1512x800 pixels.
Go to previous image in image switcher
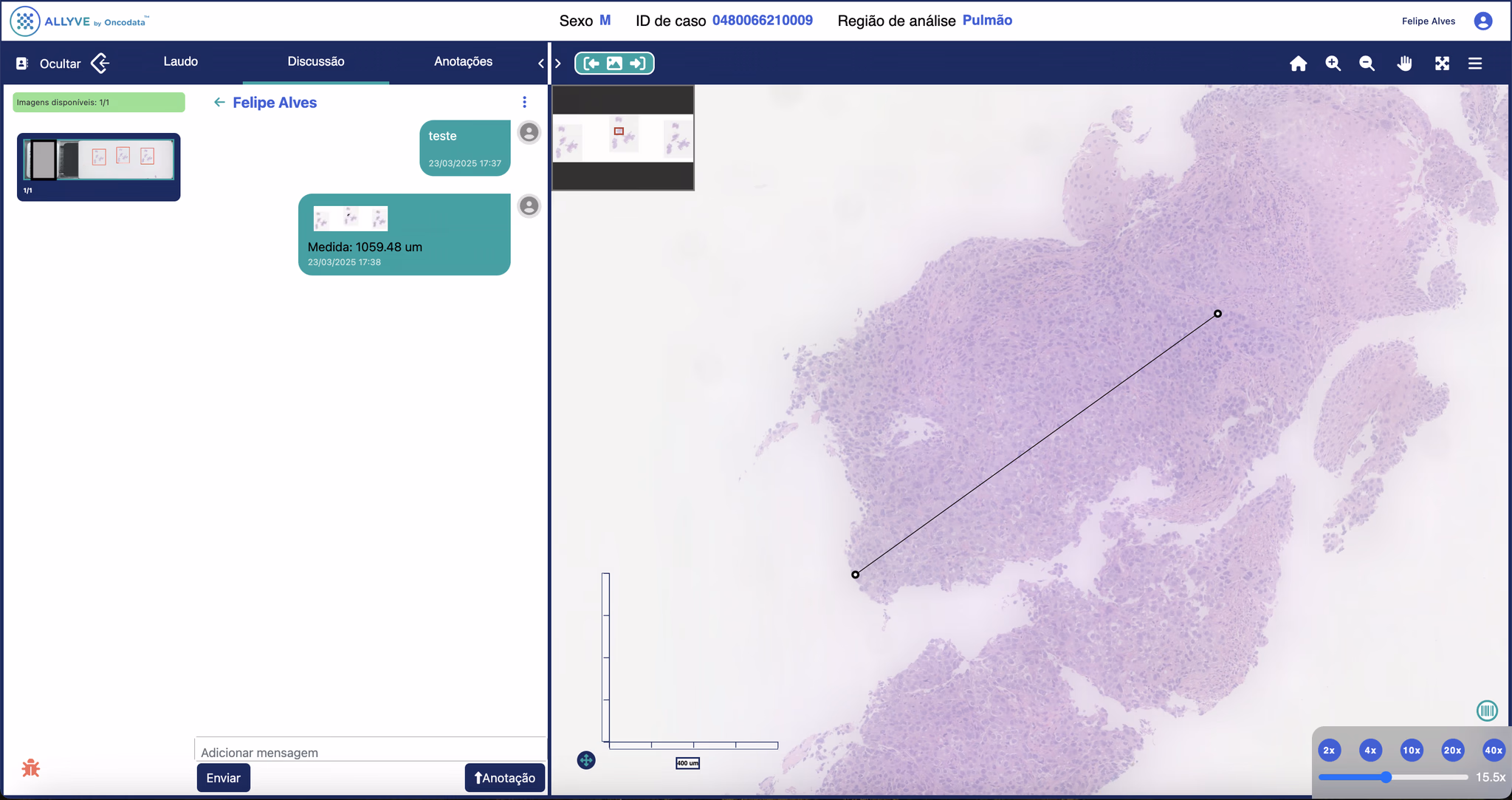(591, 64)
